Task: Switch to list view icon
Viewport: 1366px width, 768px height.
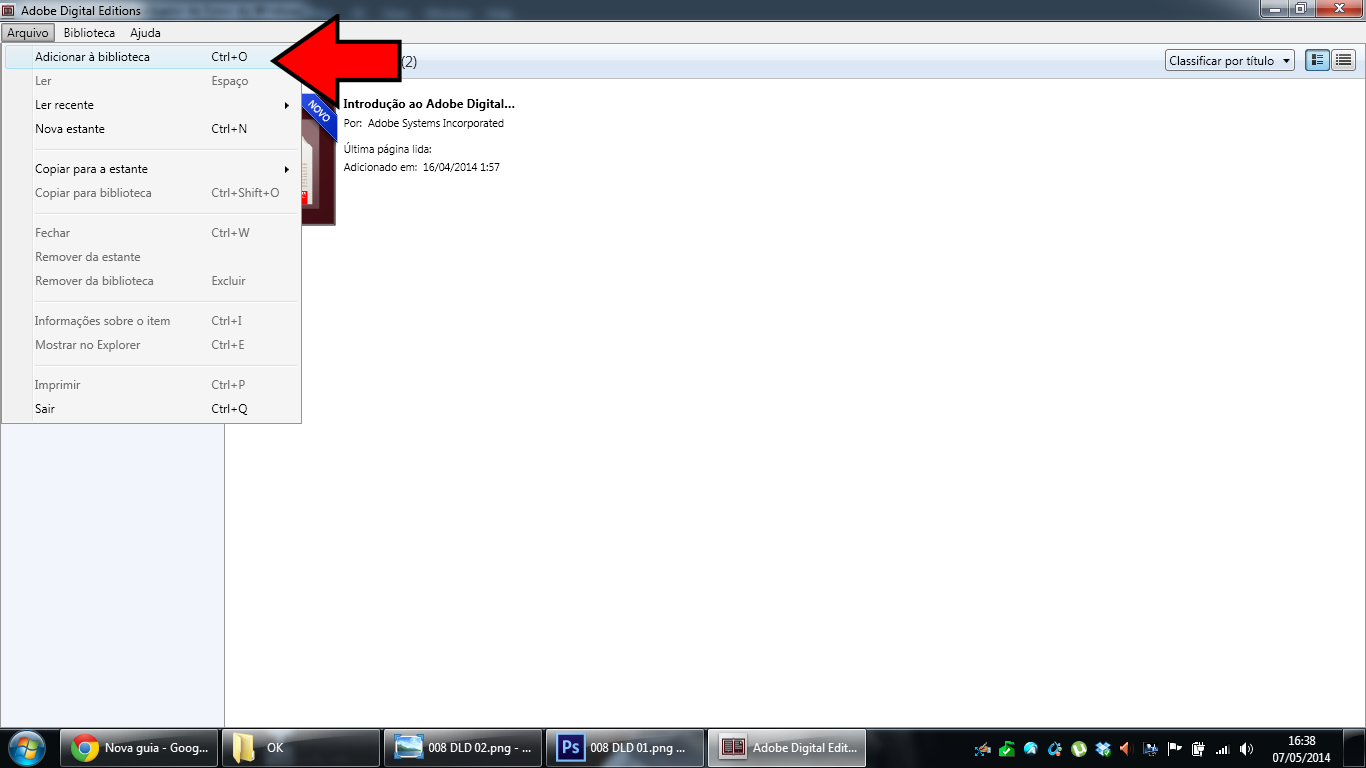Action: pyautogui.click(x=1344, y=61)
